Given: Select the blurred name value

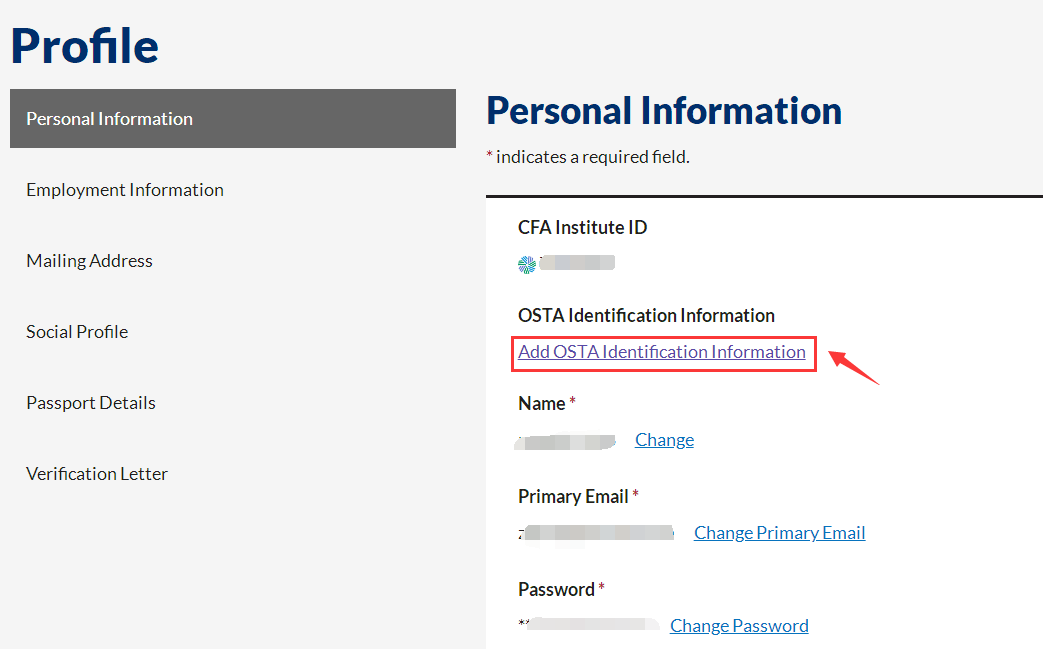Looking at the screenshot, I should click(x=566, y=442).
